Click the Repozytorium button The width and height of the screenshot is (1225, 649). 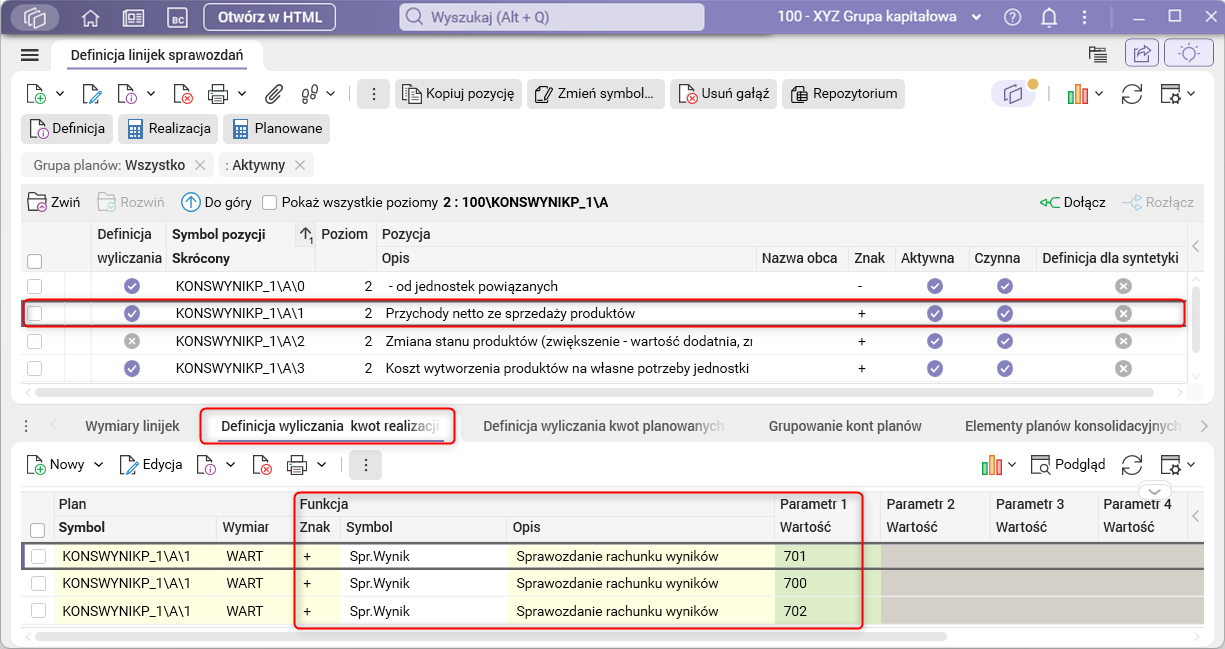click(x=843, y=94)
